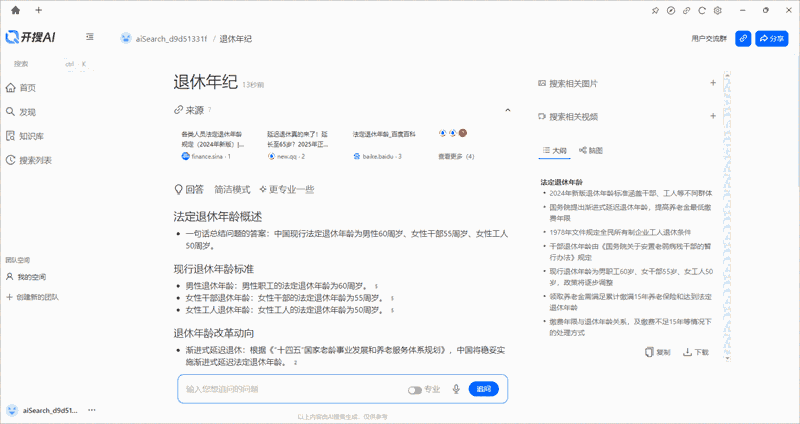Click the search box in sidebar
800x424 pixels.
pyautogui.click(x=51, y=64)
